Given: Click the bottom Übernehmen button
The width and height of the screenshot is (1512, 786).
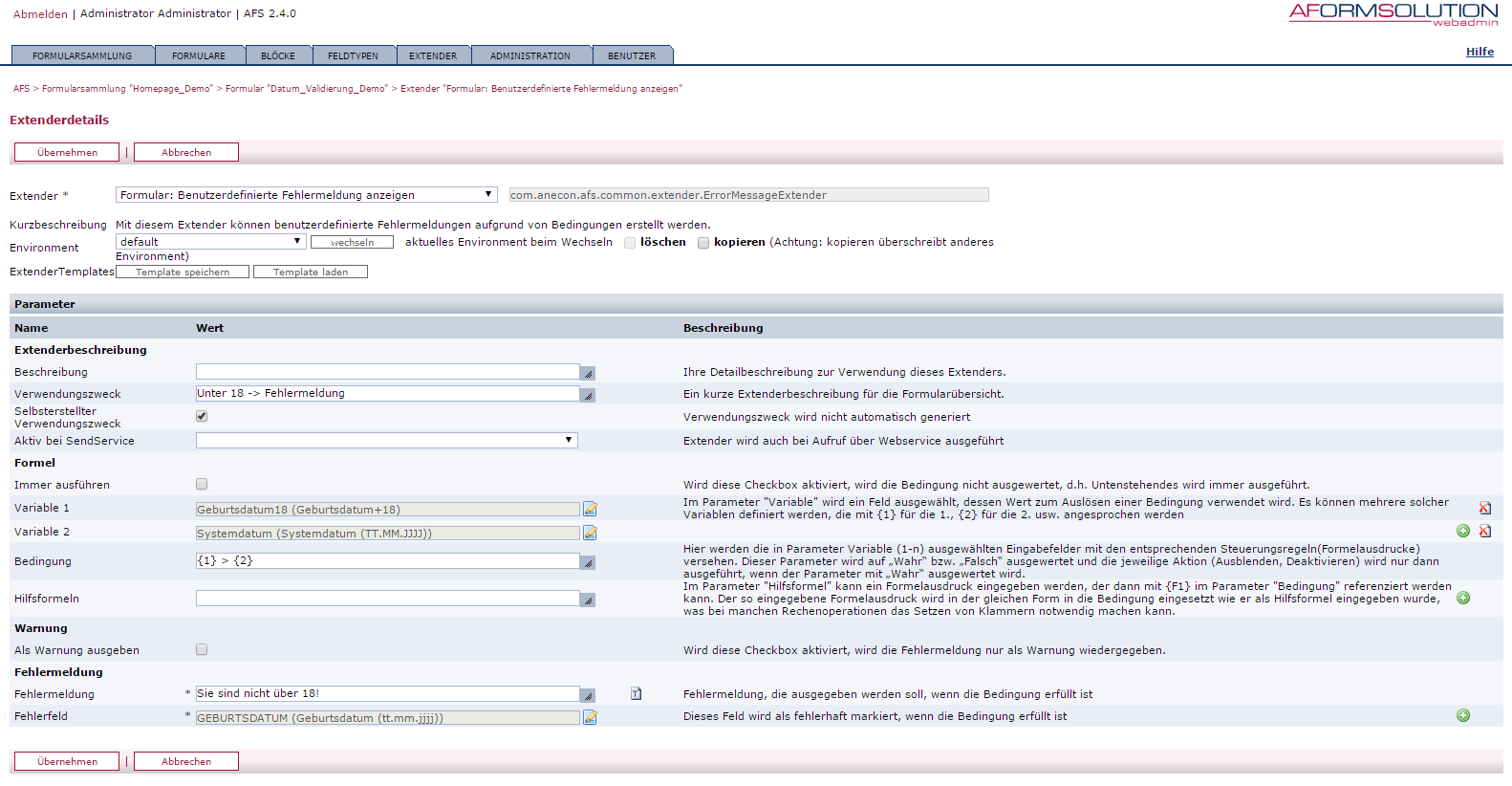Looking at the screenshot, I should point(67,761).
